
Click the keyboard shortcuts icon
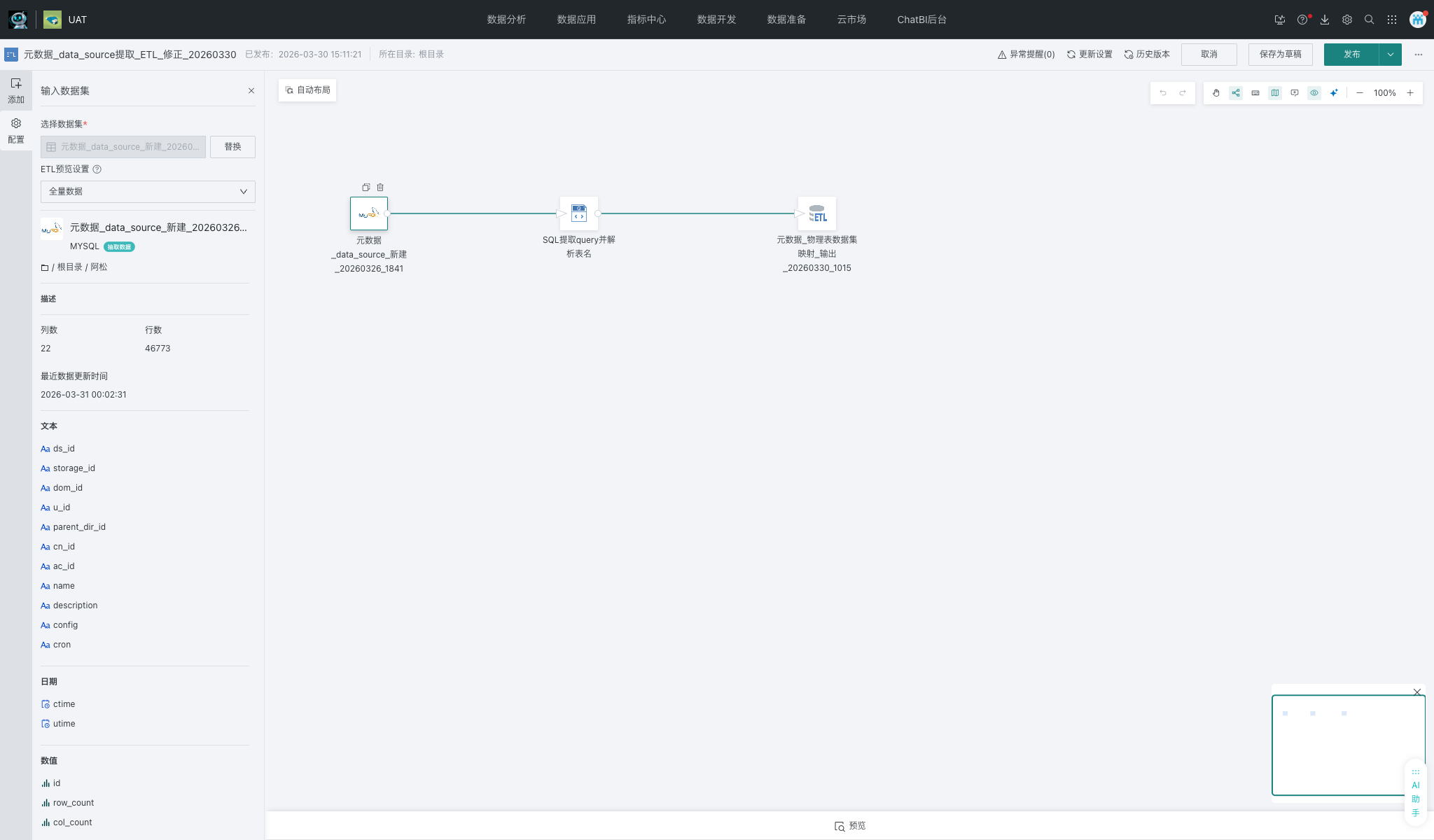pos(1255,93)
